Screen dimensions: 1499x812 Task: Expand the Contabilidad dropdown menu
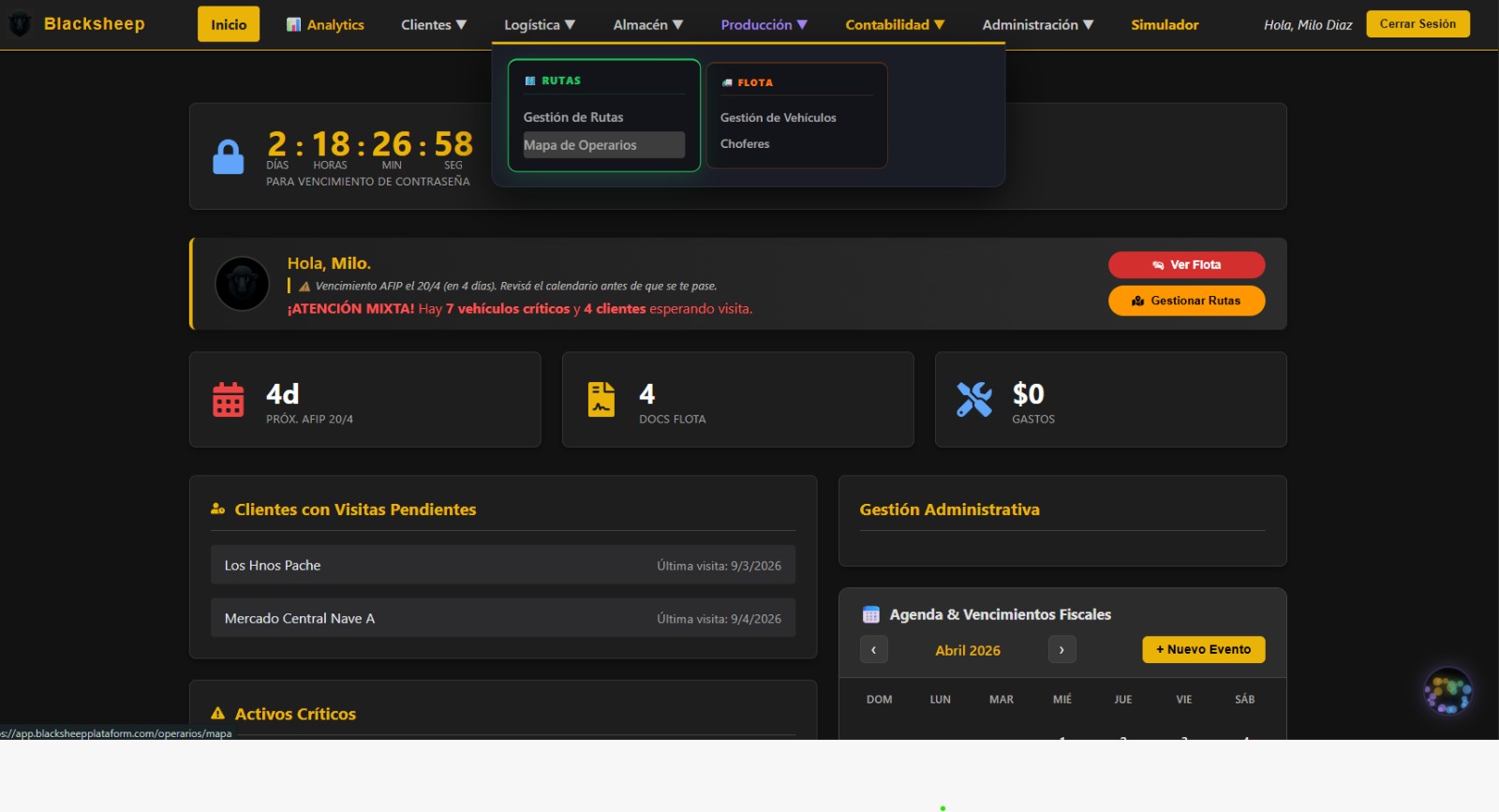point(895,25)
